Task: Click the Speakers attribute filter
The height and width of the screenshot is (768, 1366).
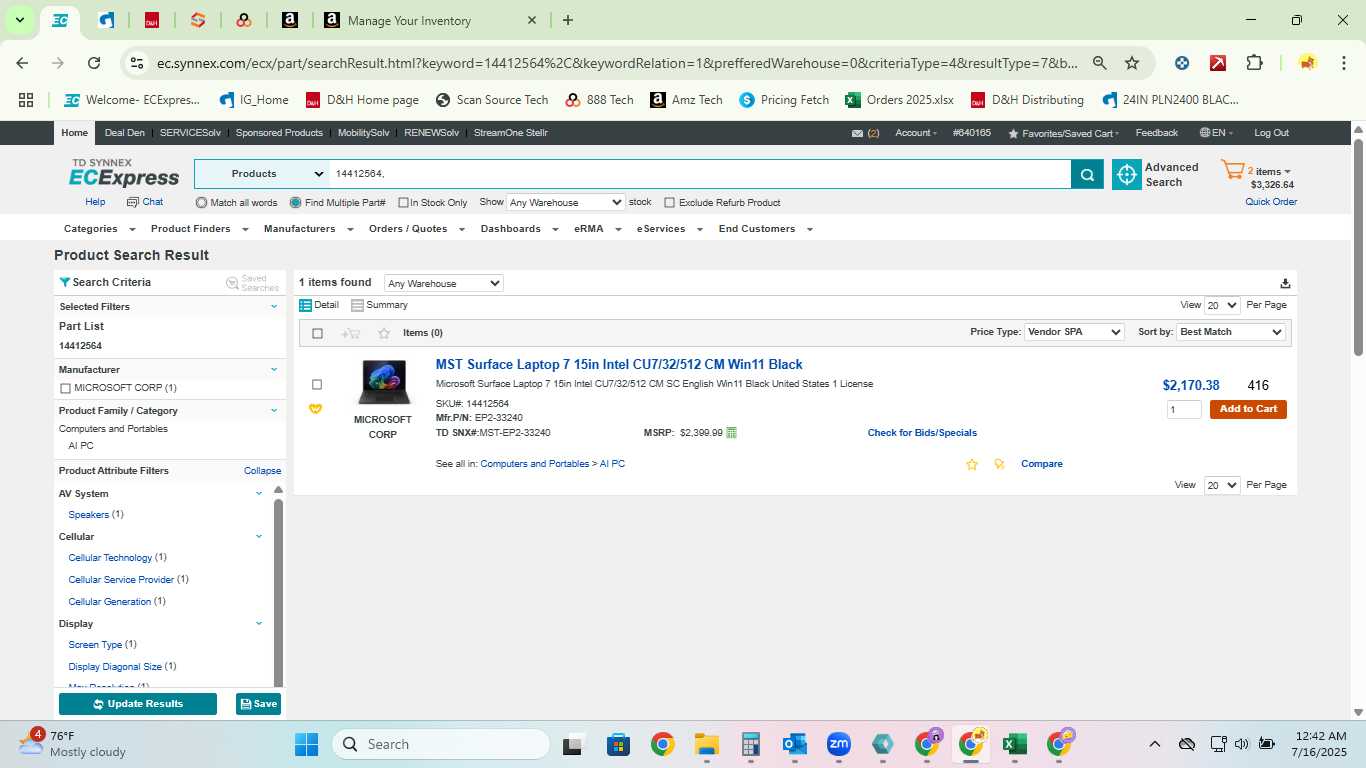Action: (88, 515)
